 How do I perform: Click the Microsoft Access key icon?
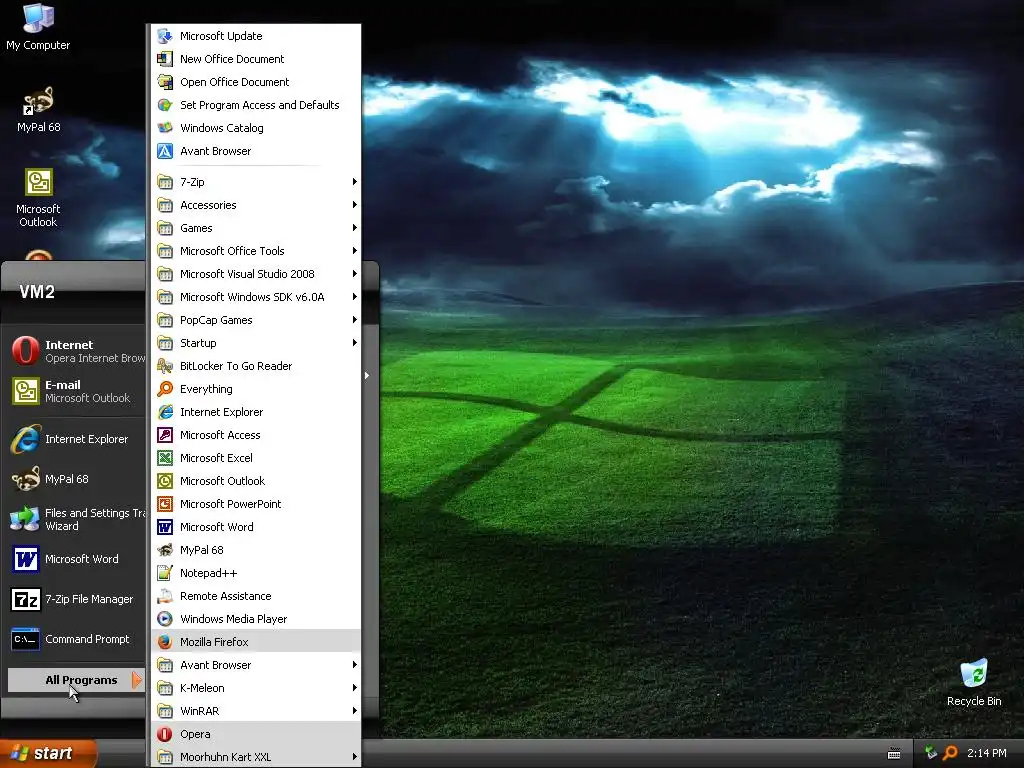click(x=165, y=435)
